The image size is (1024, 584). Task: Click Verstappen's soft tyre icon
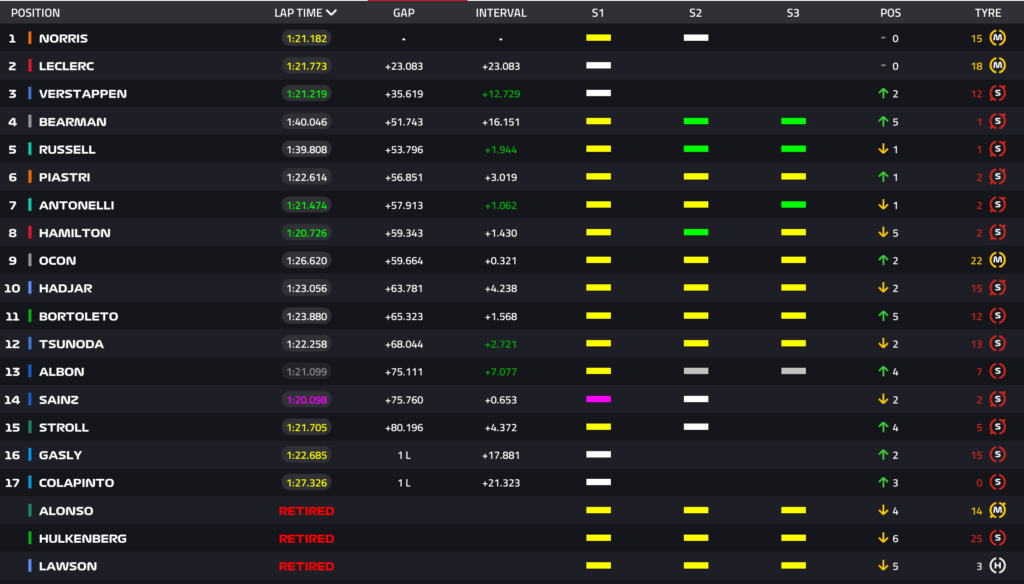(x=997, y=94)
